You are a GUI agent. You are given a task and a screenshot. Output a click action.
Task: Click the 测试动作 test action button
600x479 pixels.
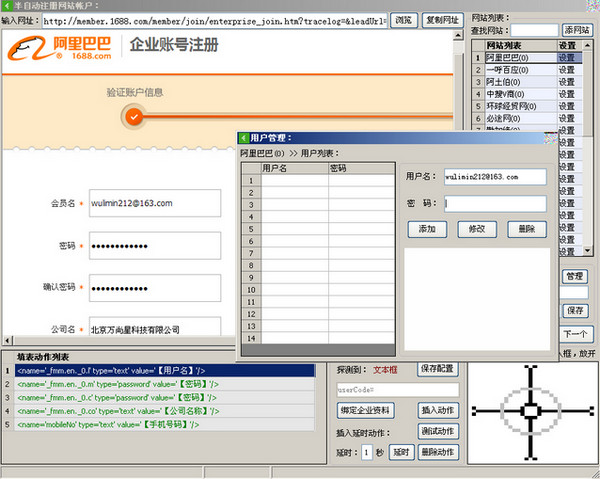(438, 432)
